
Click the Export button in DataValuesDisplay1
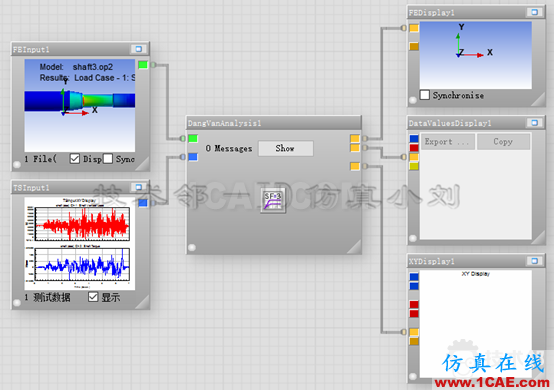(x=447, y=142)
